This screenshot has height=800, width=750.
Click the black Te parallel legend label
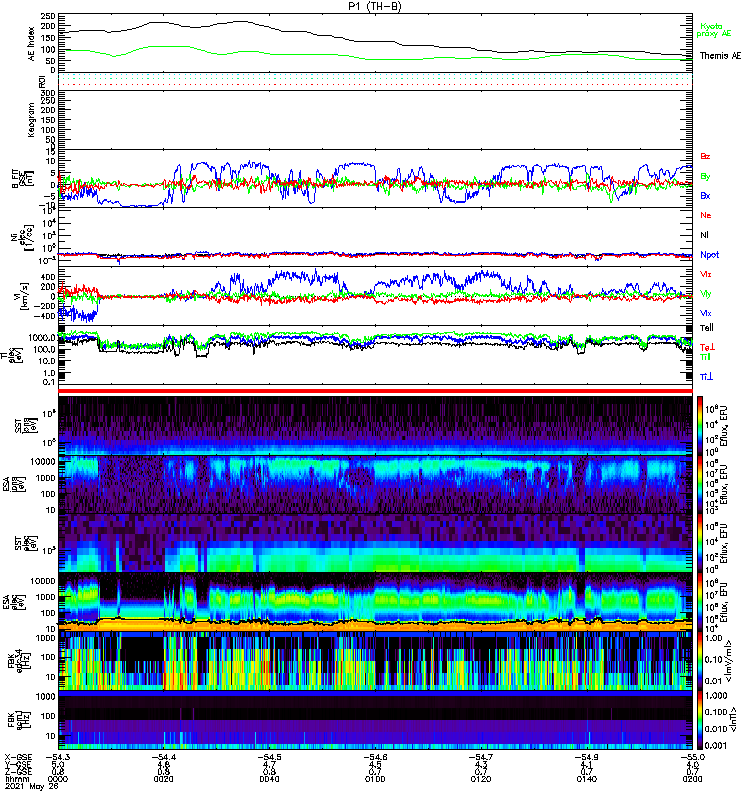pos(707,328)
